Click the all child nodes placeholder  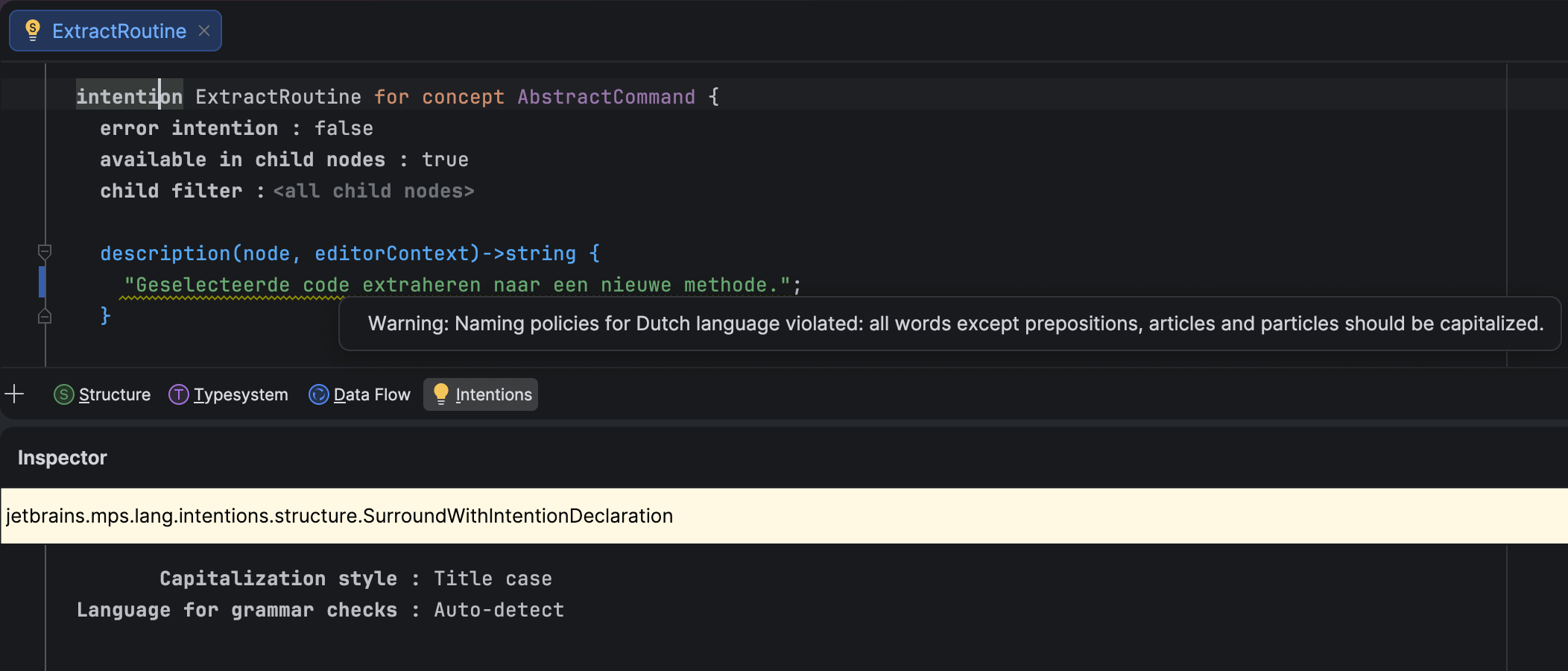[373, 191]
